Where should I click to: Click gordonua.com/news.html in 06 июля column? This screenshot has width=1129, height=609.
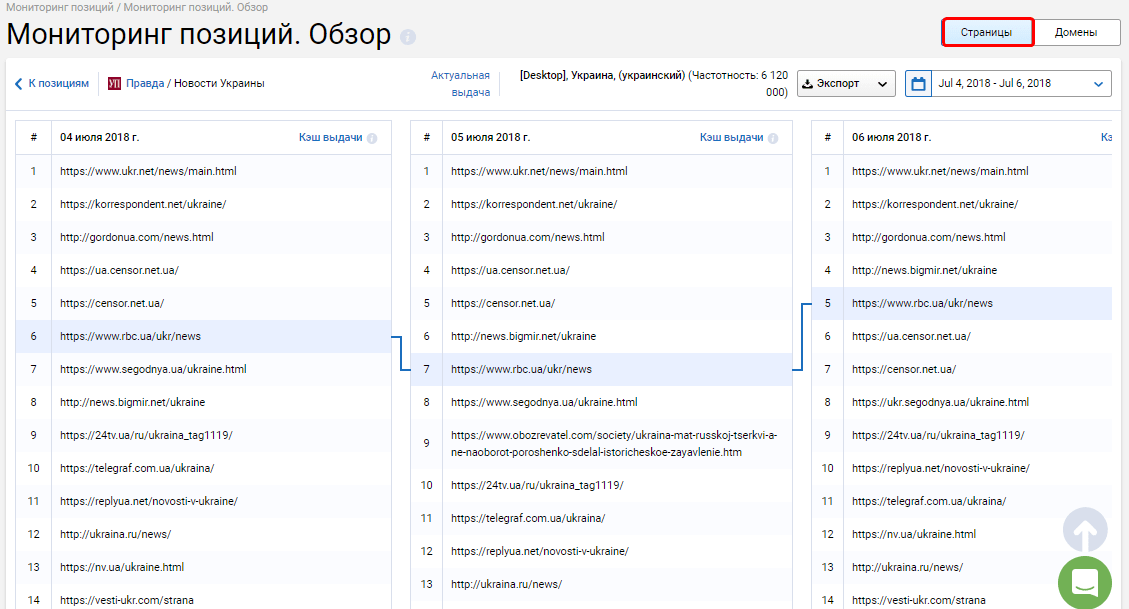[x=929, y=238]
